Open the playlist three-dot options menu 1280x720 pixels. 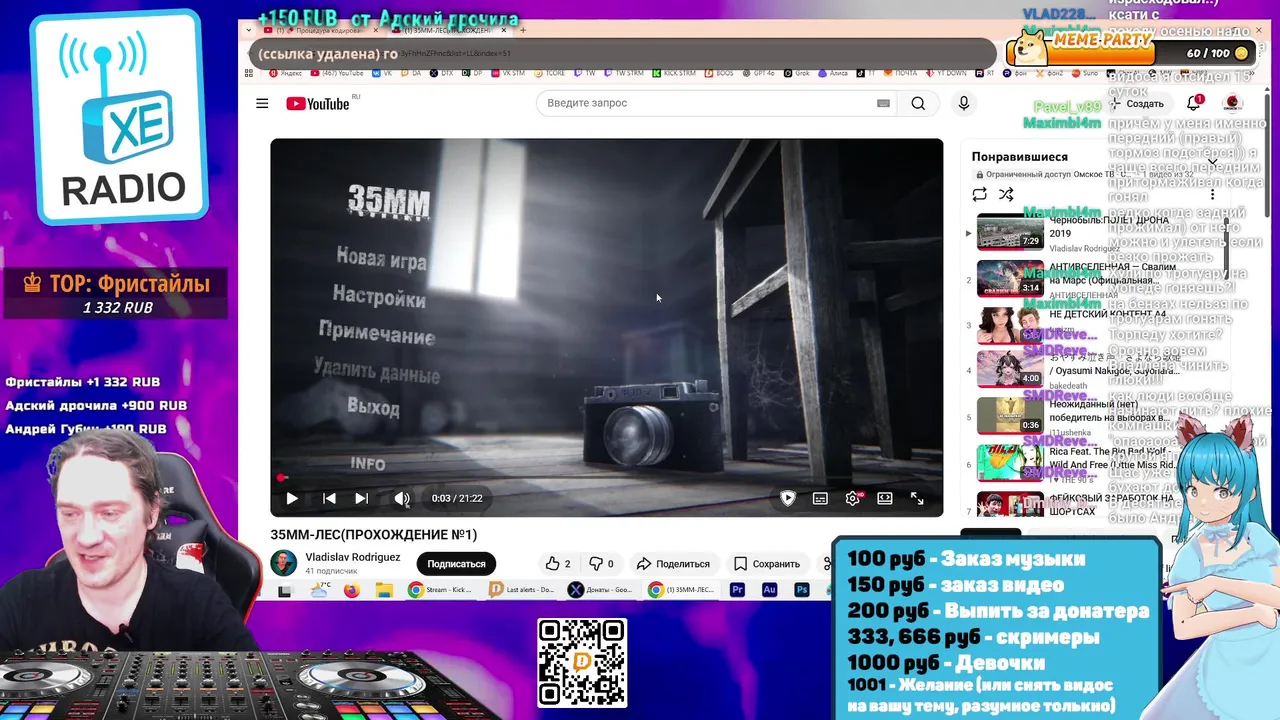pos(1212,195)
